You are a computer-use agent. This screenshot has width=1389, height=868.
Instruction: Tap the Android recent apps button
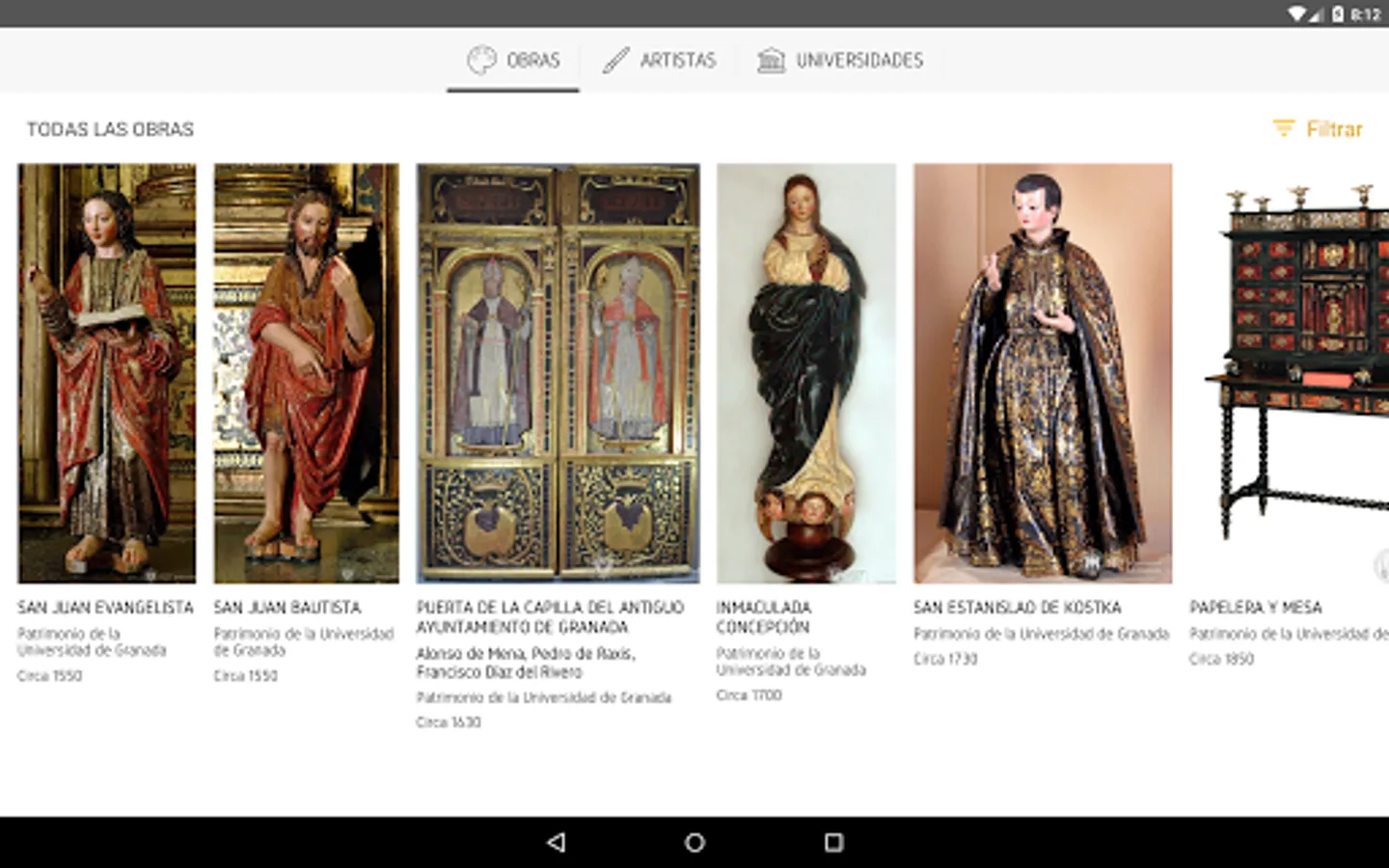[x=833, y=842]
